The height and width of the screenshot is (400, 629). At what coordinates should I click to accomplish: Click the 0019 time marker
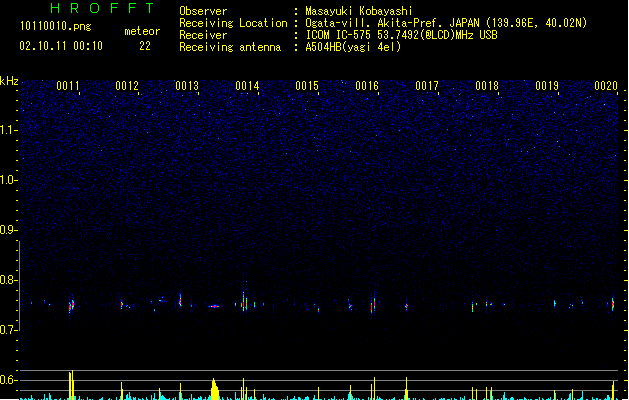[547, 86]
